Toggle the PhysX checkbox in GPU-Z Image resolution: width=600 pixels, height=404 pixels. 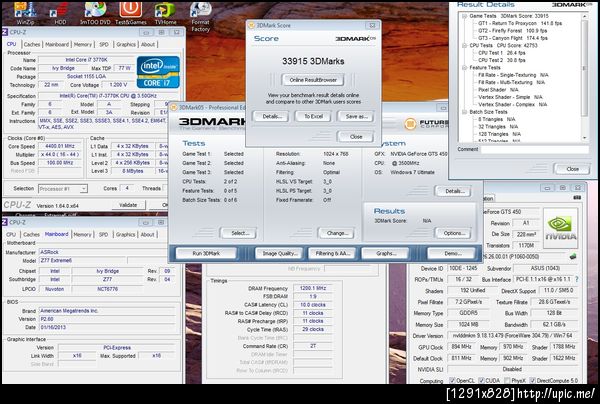[507, 380]
